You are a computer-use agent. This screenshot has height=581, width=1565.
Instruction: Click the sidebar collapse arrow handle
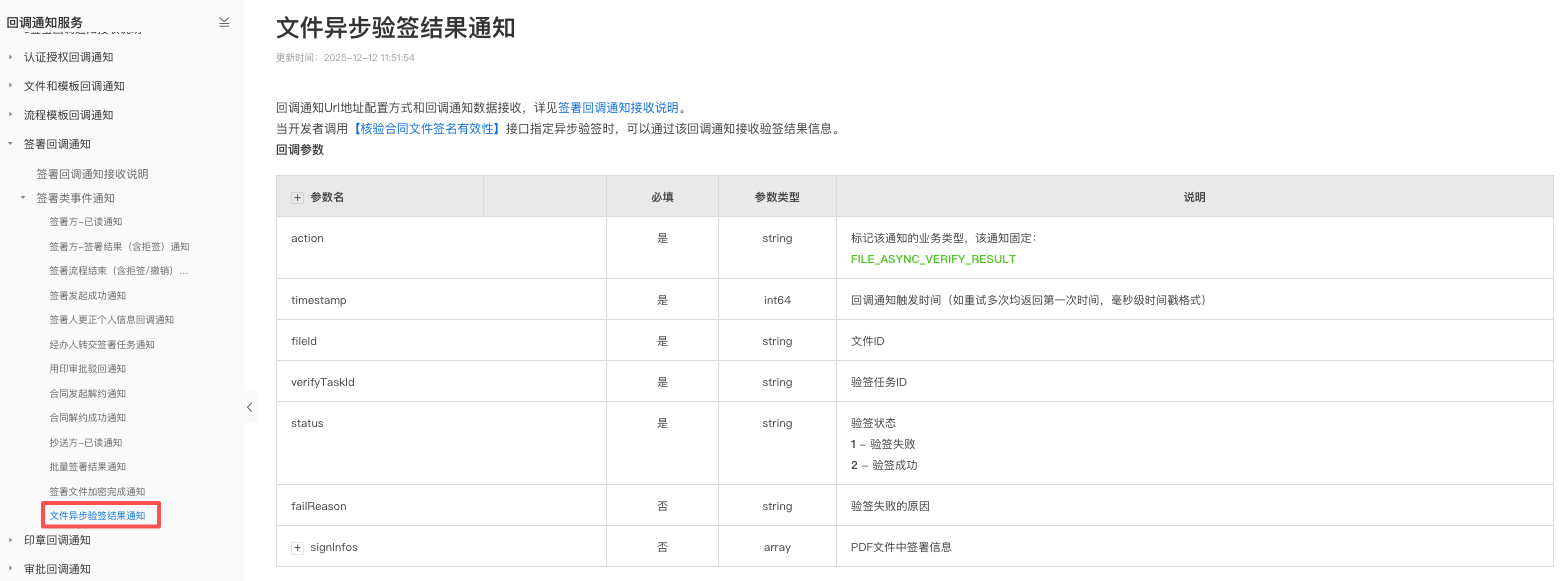(249, 407)
